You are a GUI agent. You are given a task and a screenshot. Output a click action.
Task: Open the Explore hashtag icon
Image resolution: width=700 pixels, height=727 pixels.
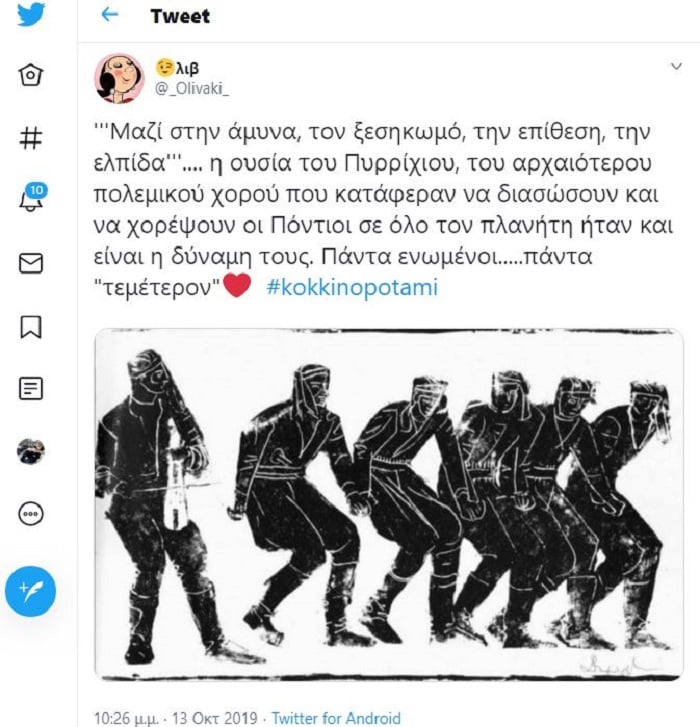tap(31, 138)
